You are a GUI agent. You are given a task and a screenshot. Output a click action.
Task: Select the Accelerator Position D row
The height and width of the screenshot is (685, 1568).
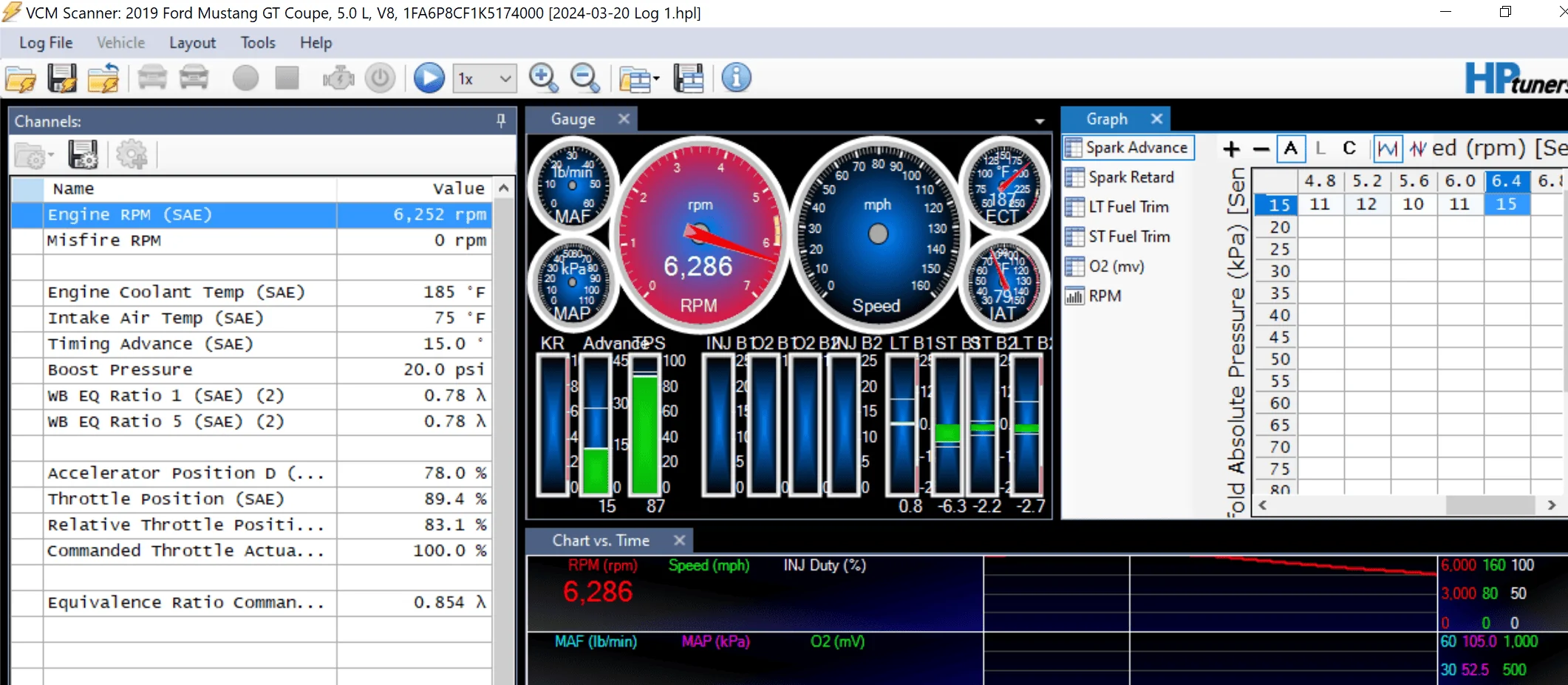coord(251,473)
